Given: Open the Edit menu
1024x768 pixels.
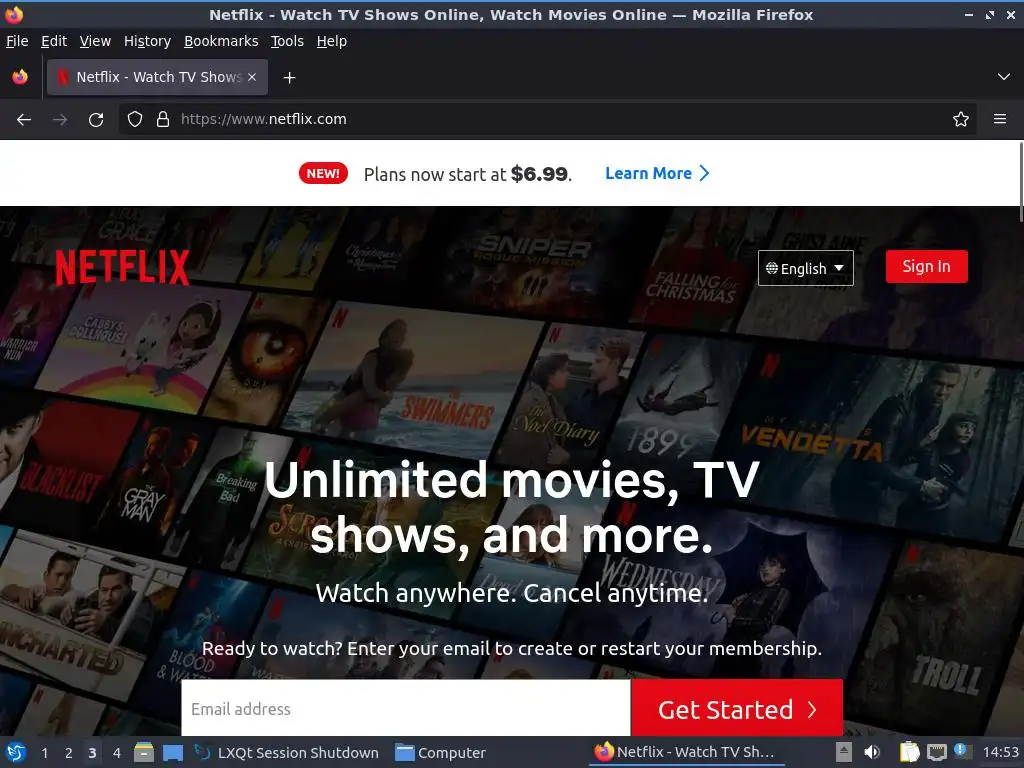Looking at the screenshot, I should tap(54, 41).
